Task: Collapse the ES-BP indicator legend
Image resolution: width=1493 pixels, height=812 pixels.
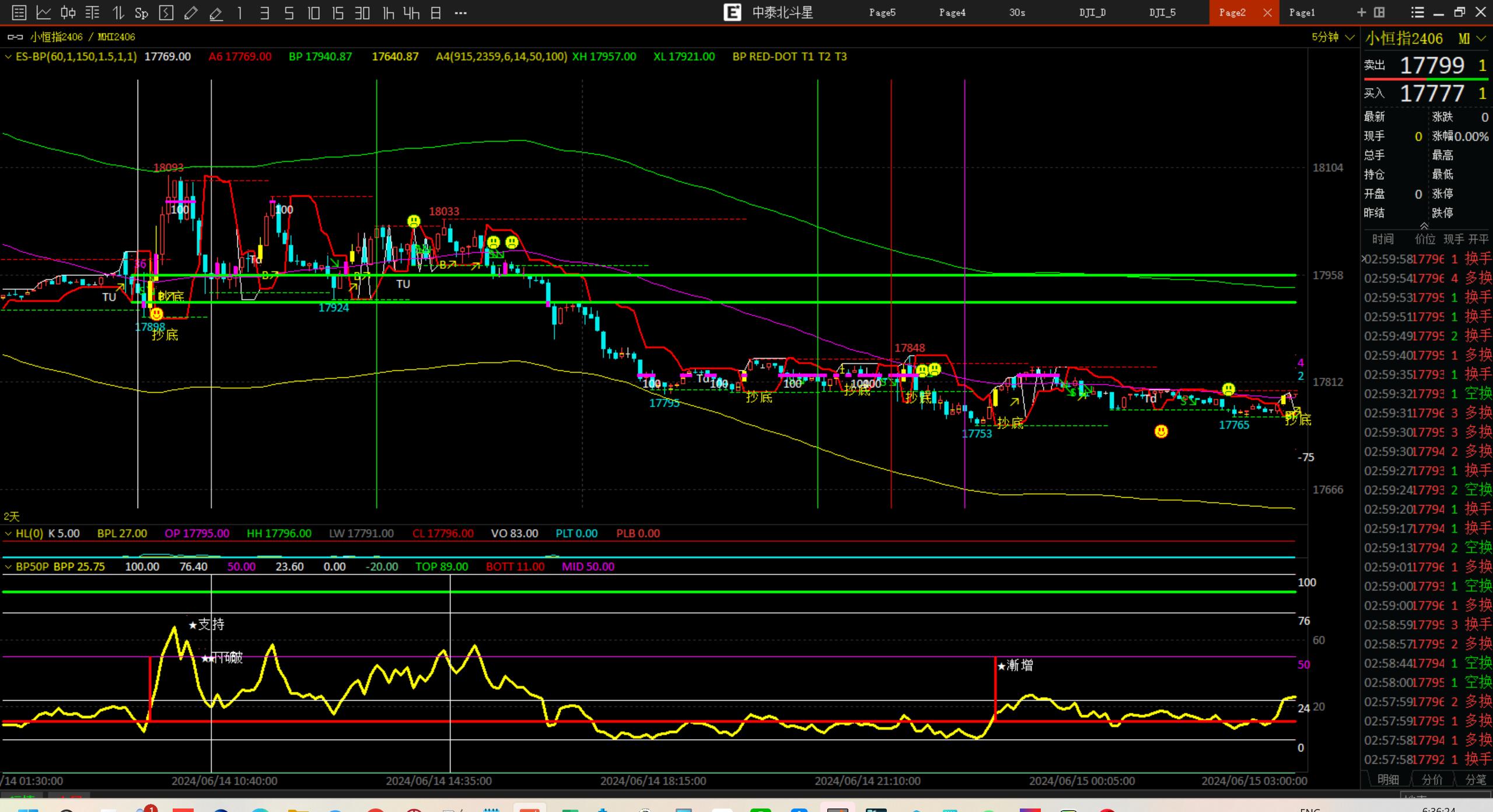Action: [8, 57]
